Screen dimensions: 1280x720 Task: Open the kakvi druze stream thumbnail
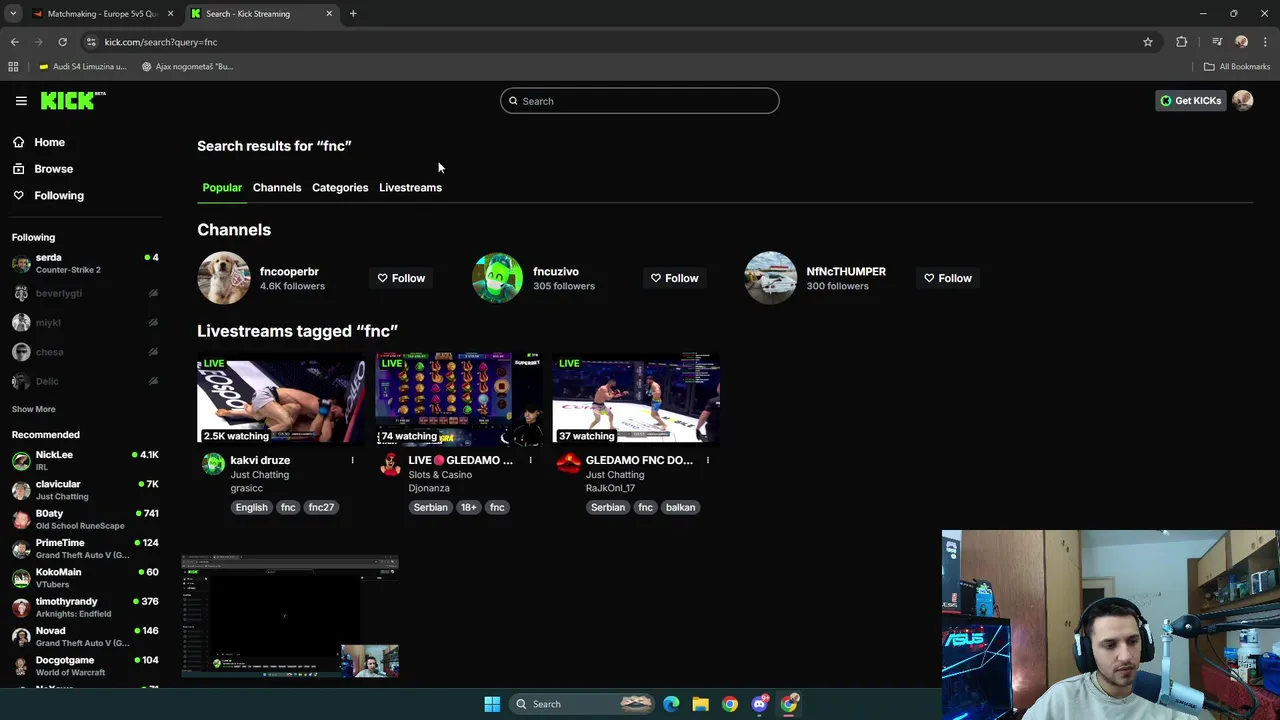pos(281,398)
